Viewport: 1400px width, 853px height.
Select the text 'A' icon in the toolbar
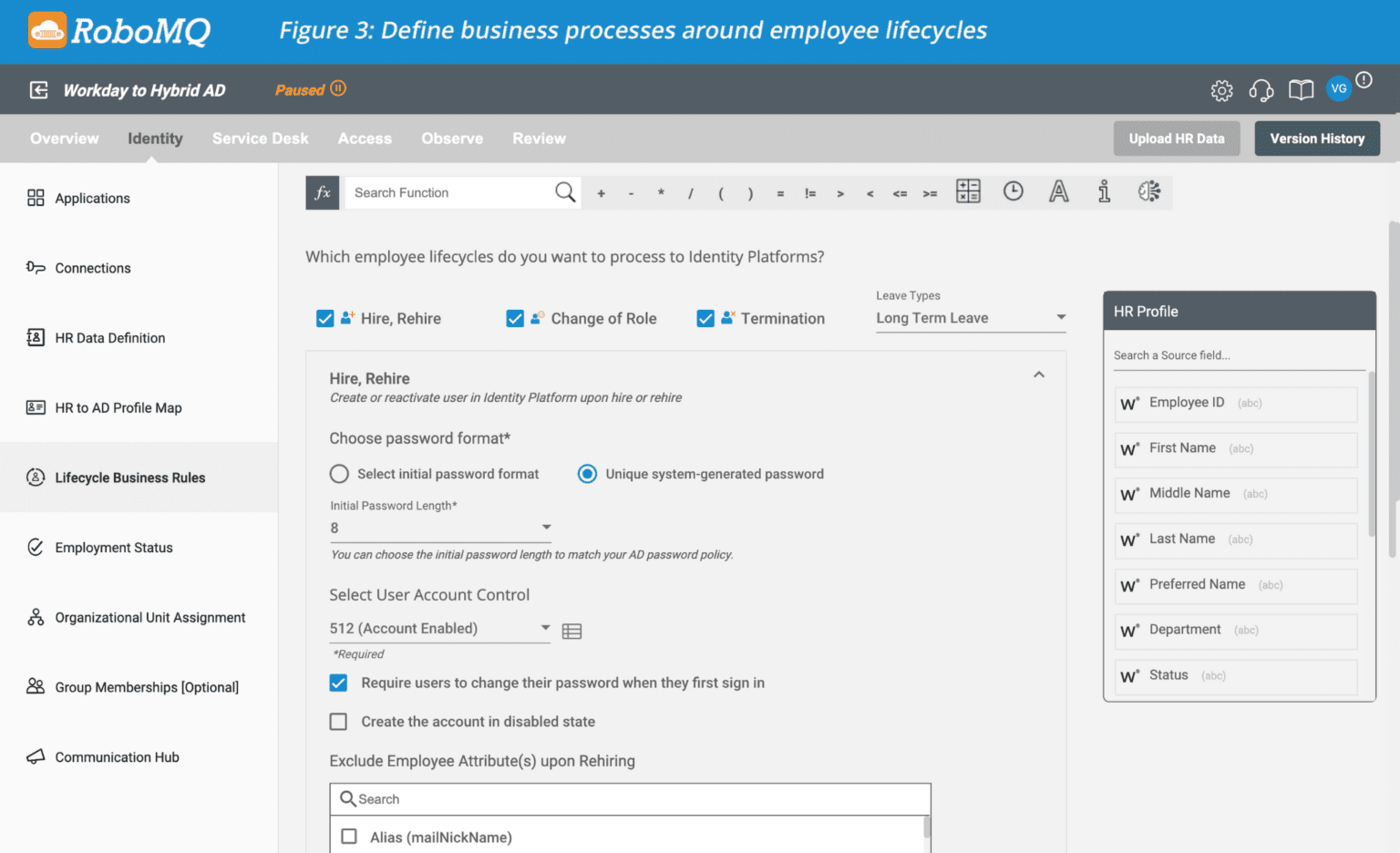1058,191
